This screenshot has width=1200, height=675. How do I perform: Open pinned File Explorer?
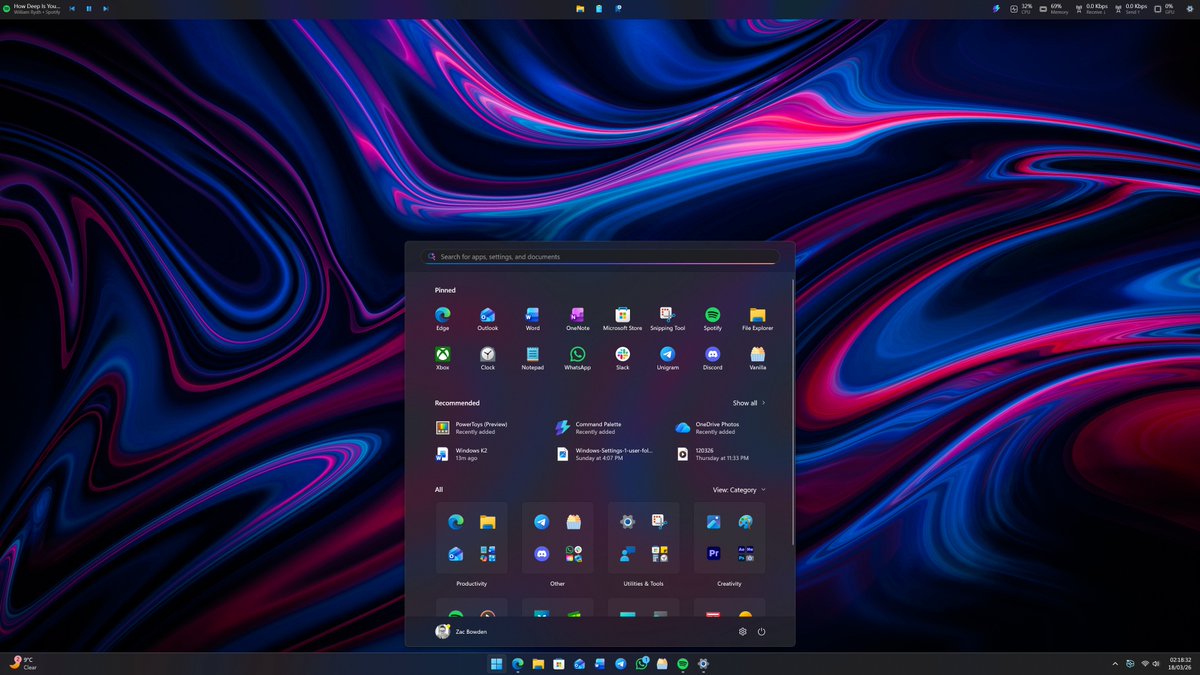[757, 319]
